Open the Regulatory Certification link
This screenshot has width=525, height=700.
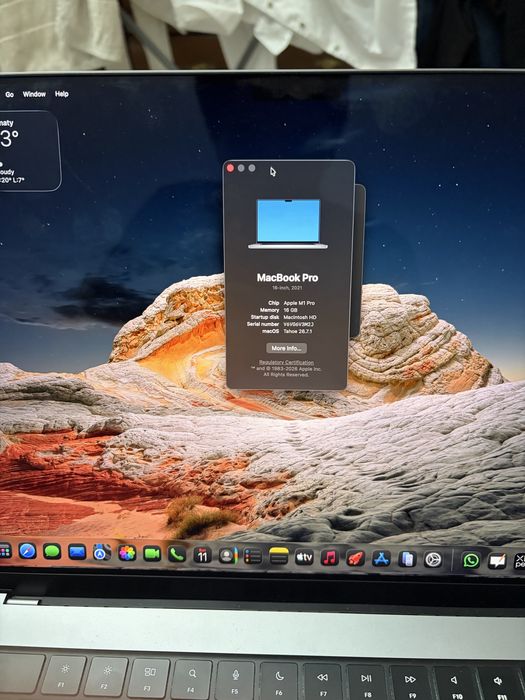(x=287, y=362)
